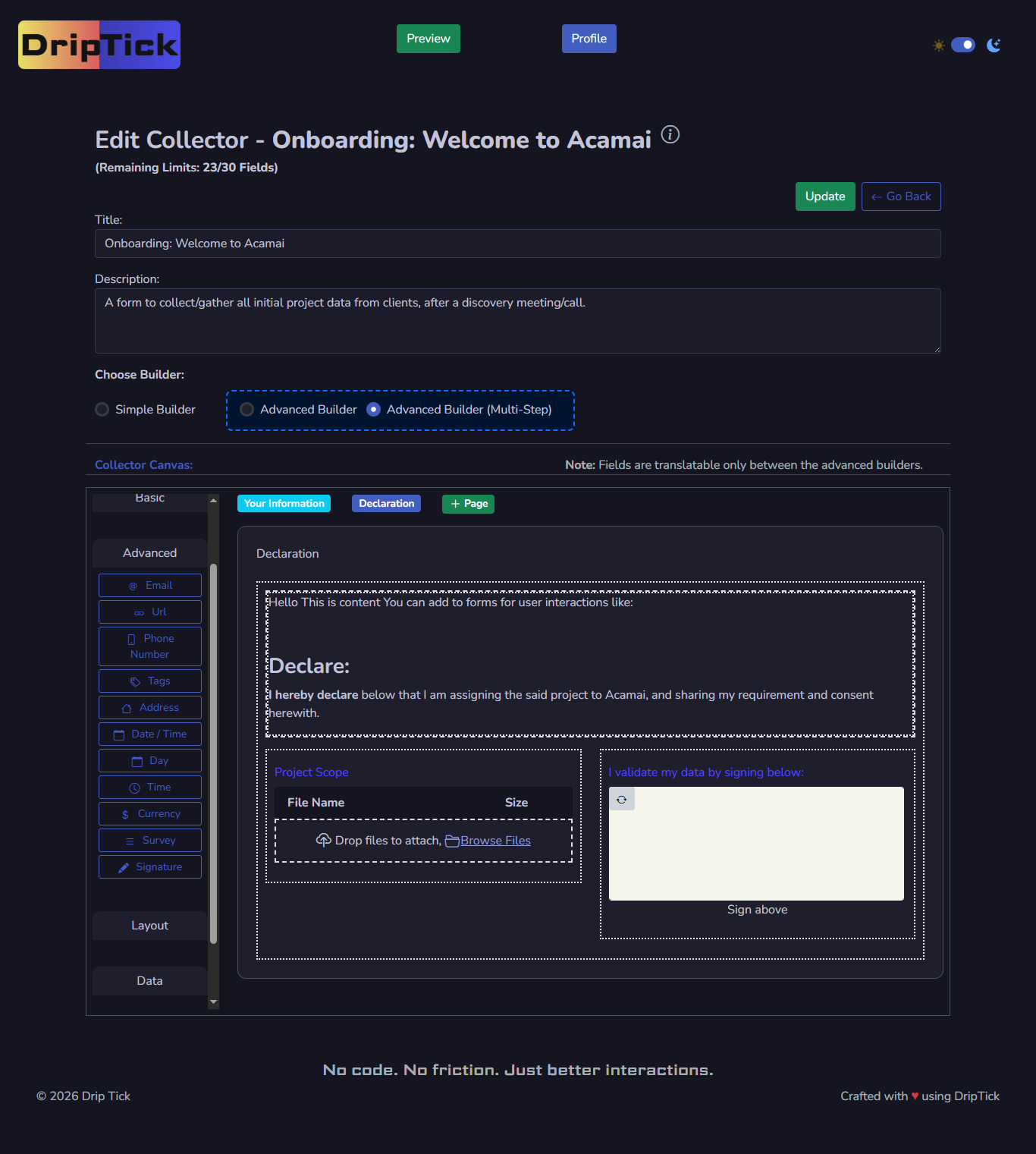1036x1154 pixels.
Task: Click the info icon beside the title
Action: tap(670, 134)
